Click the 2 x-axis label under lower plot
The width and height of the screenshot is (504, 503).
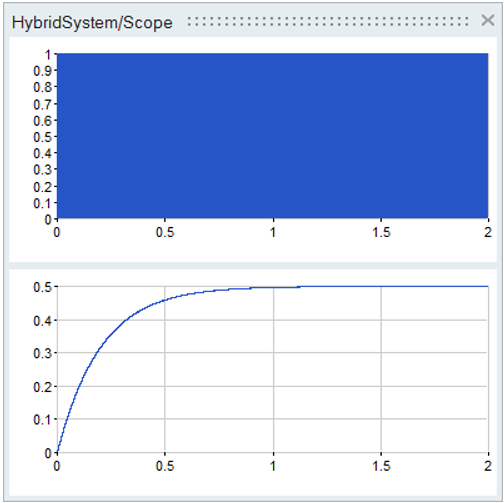[x=488, y=466]
